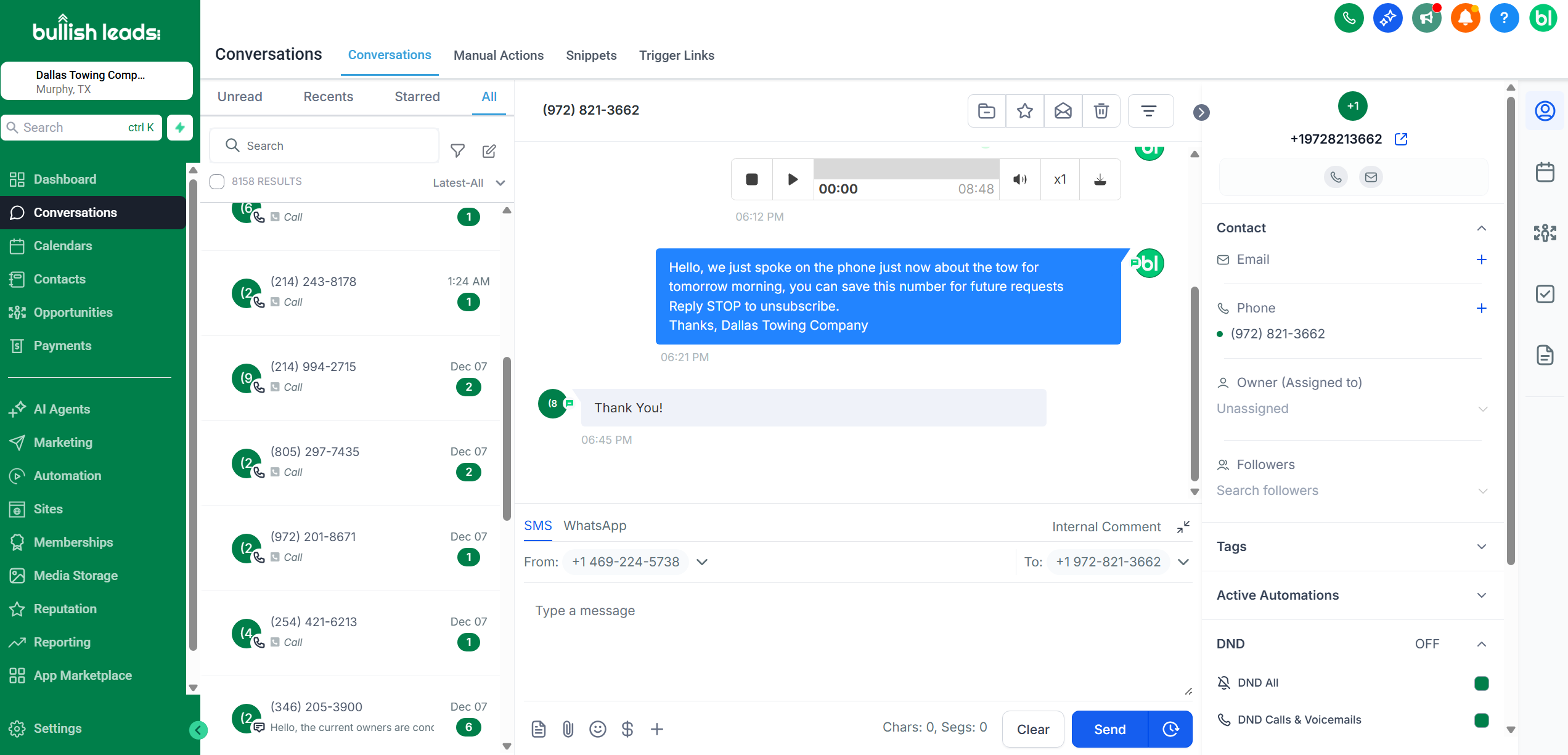Viewport: 1568px width, 755px height.
Task: Switch to the WhatsApp tab
Action: point(594,525)
